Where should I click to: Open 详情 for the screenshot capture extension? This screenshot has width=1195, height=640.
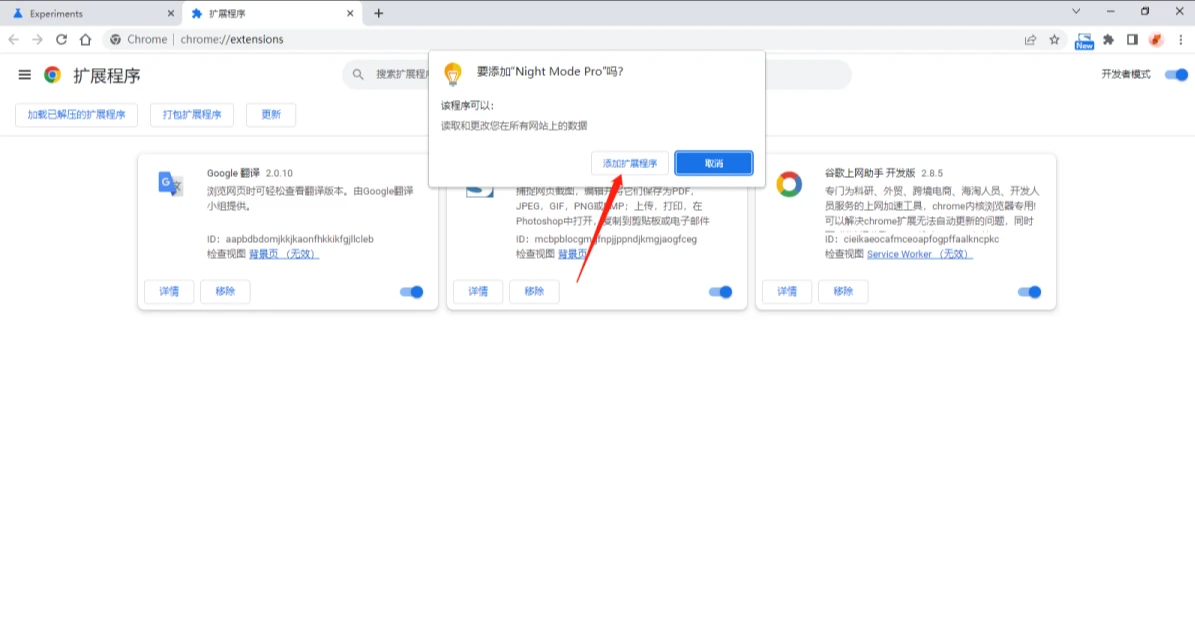[x=478, y=291]
